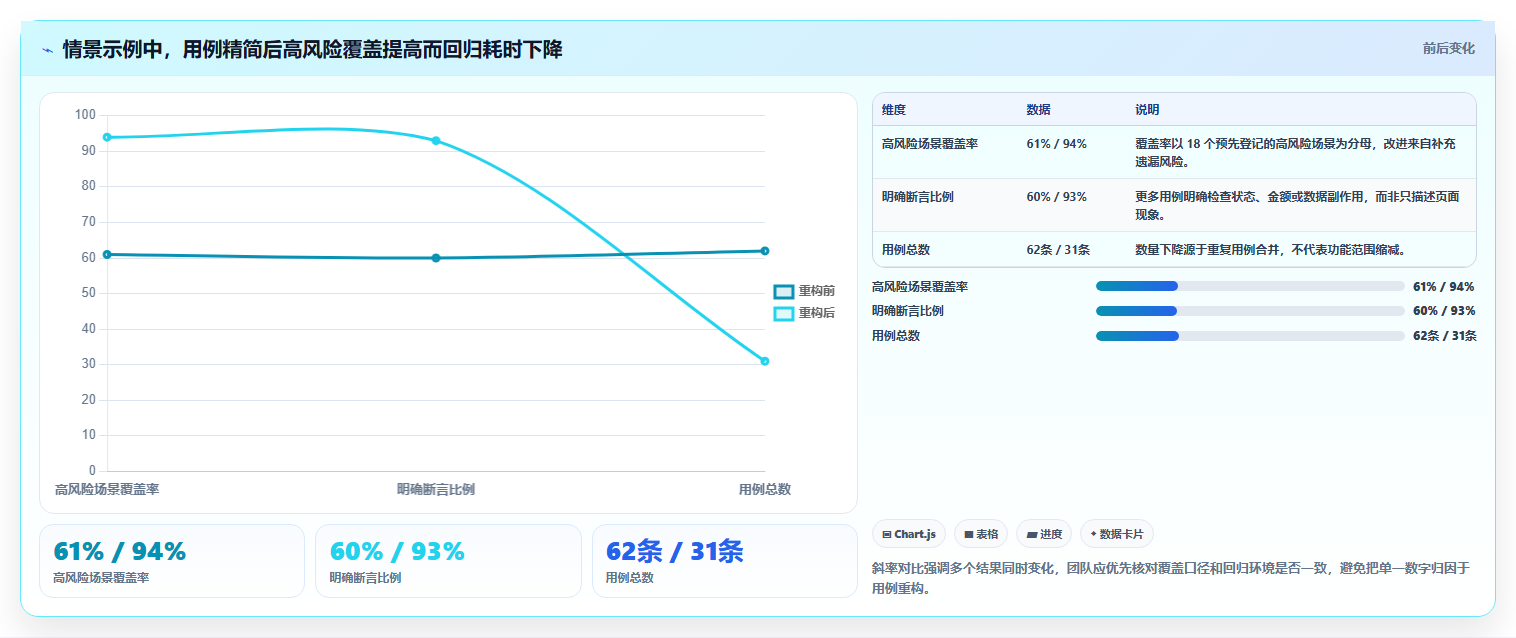Click the 重构前 point above the 明确断言比例 axis label
1516x638 pixels.
(x=436, y=258)
